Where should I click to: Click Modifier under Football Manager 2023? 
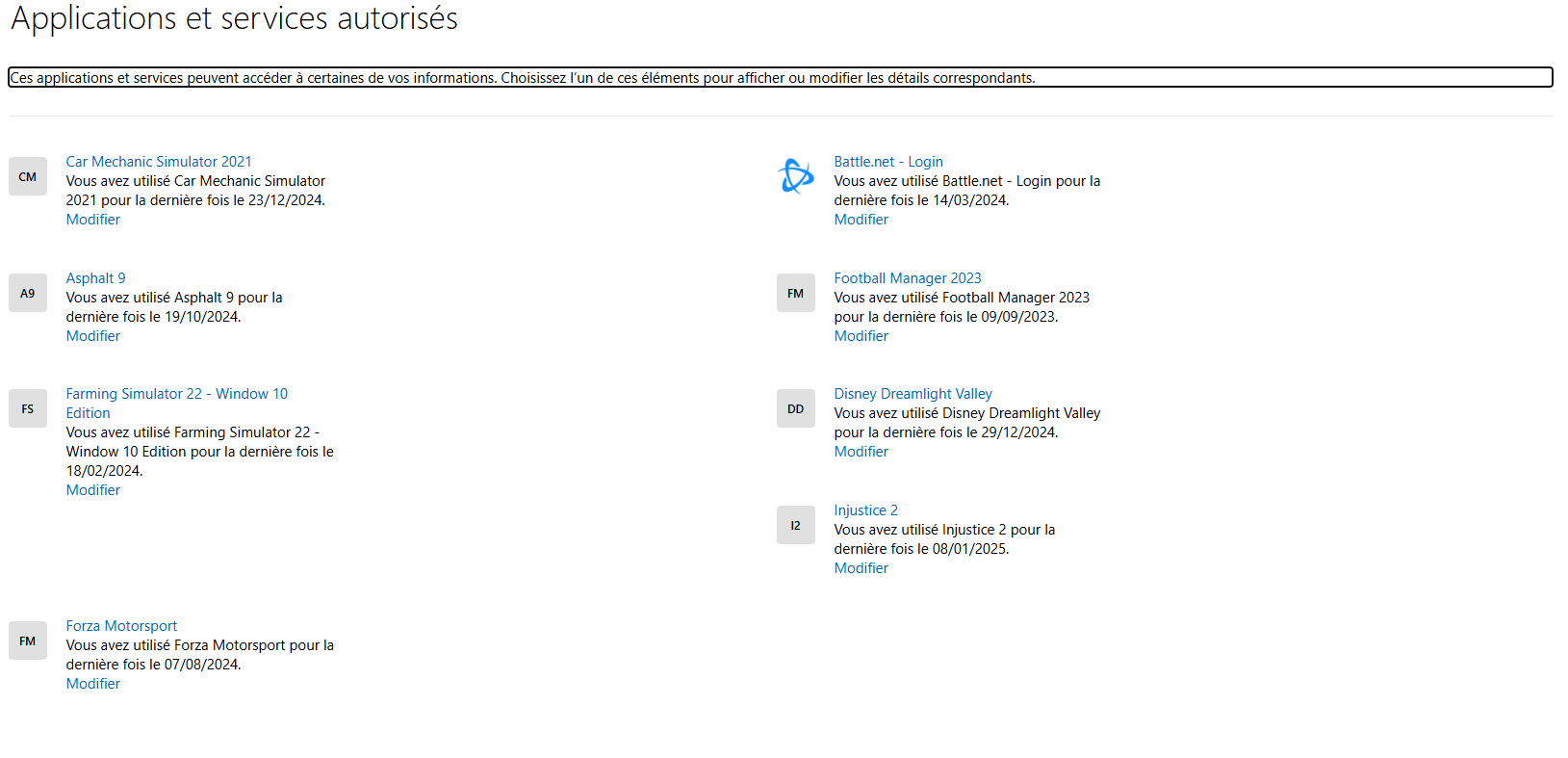tap(861, 336)
